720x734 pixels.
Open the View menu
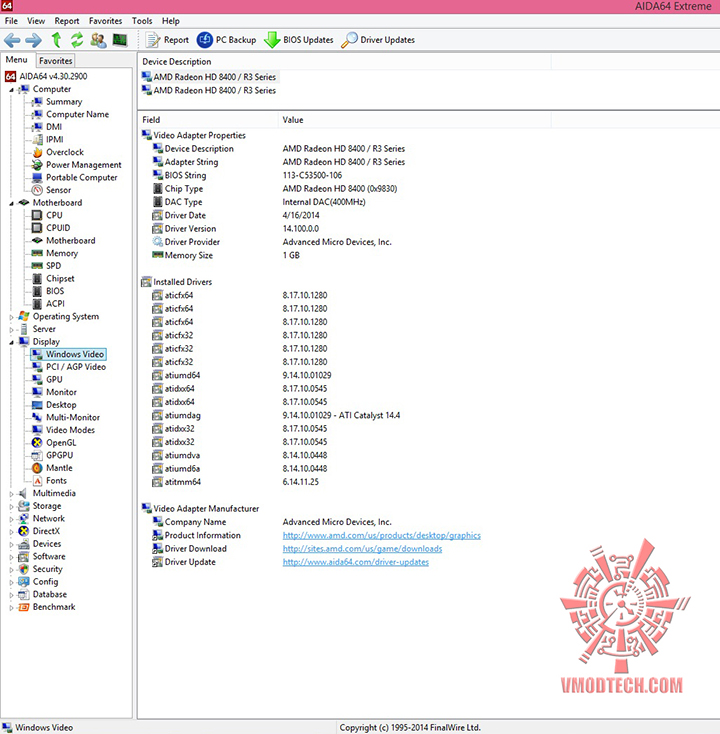pos(36,21)
